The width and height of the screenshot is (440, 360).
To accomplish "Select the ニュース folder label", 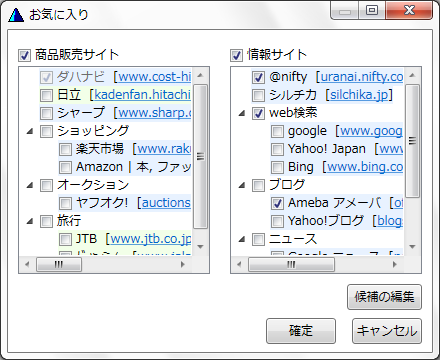I will pyautogui.click(x=293, y=239).
